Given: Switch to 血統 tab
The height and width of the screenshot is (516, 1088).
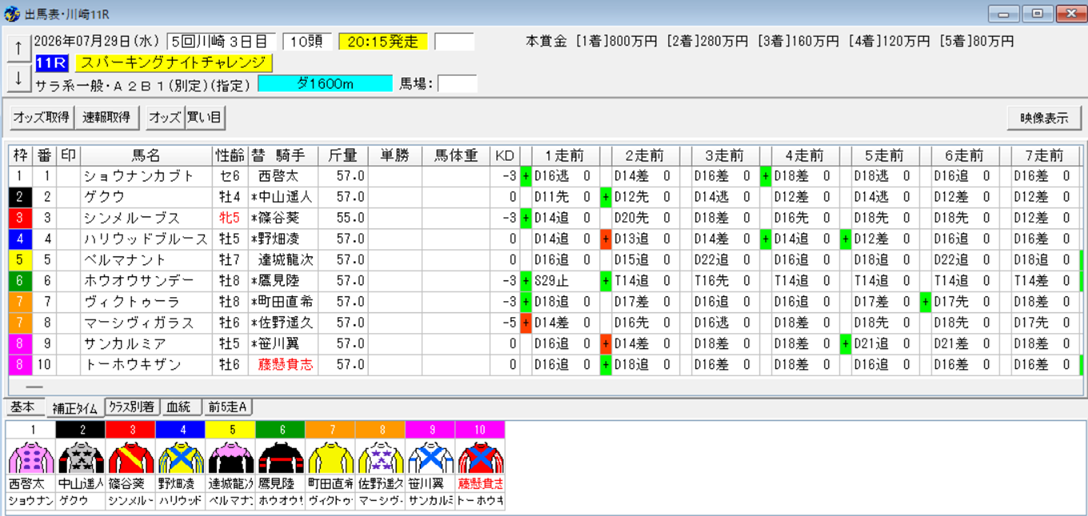Looking at the screenshot, I should 180,406.
